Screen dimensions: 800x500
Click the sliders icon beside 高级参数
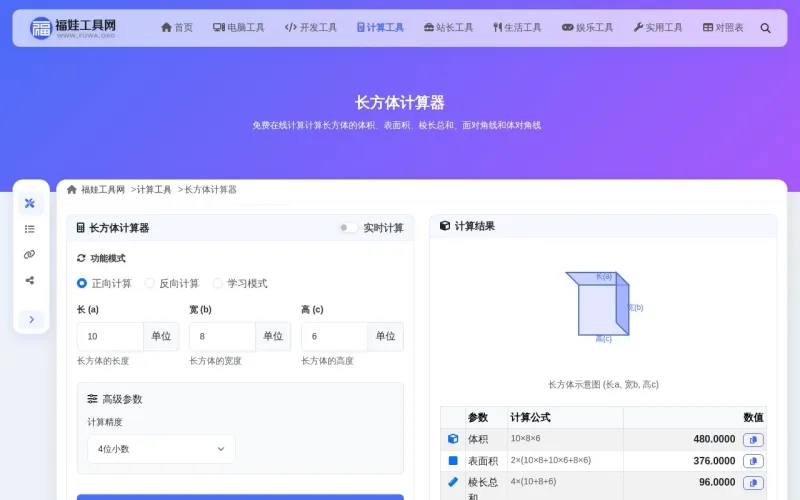[x=92, y=398]
